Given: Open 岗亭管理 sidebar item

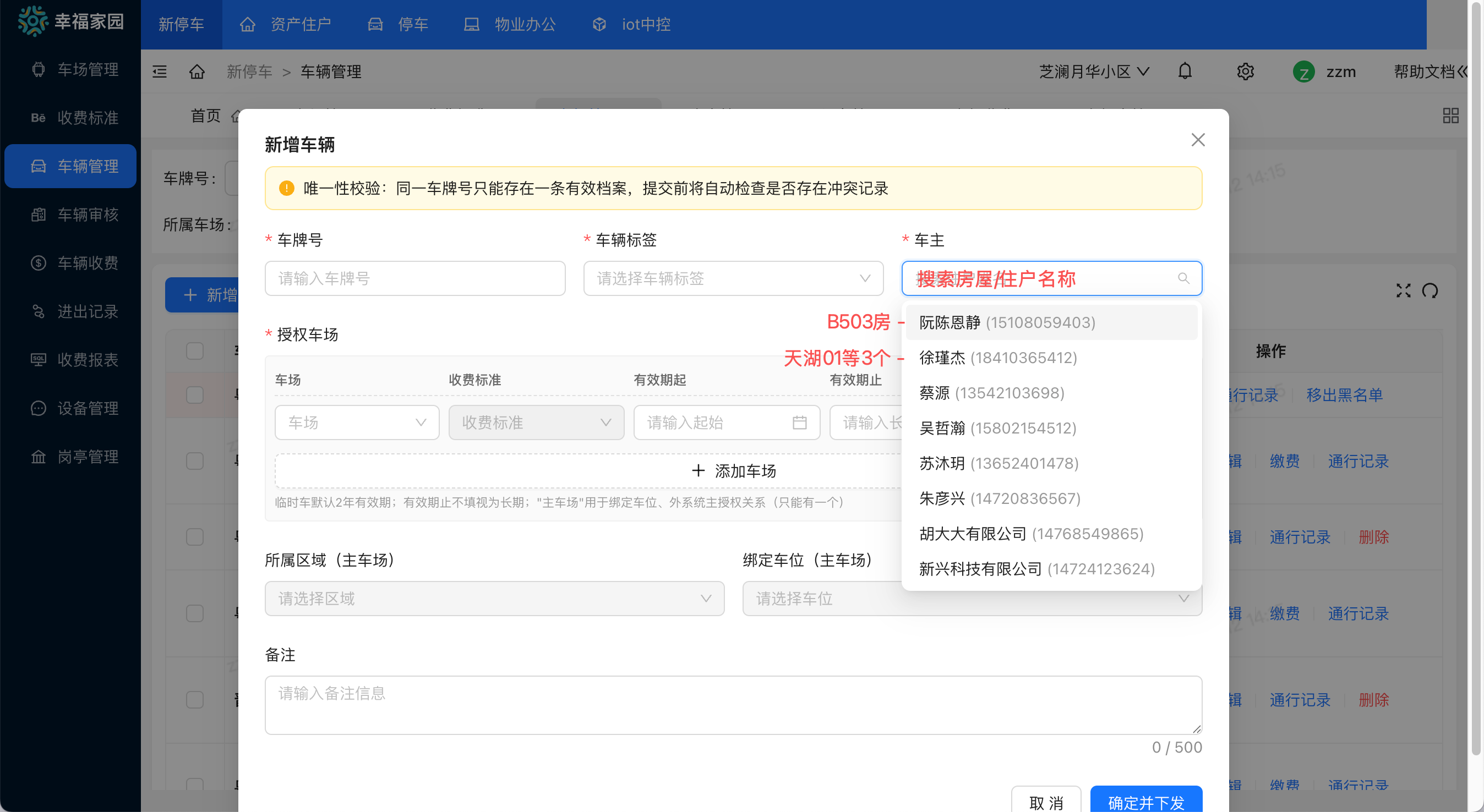Looking at the screenshot, I should 70,456.
